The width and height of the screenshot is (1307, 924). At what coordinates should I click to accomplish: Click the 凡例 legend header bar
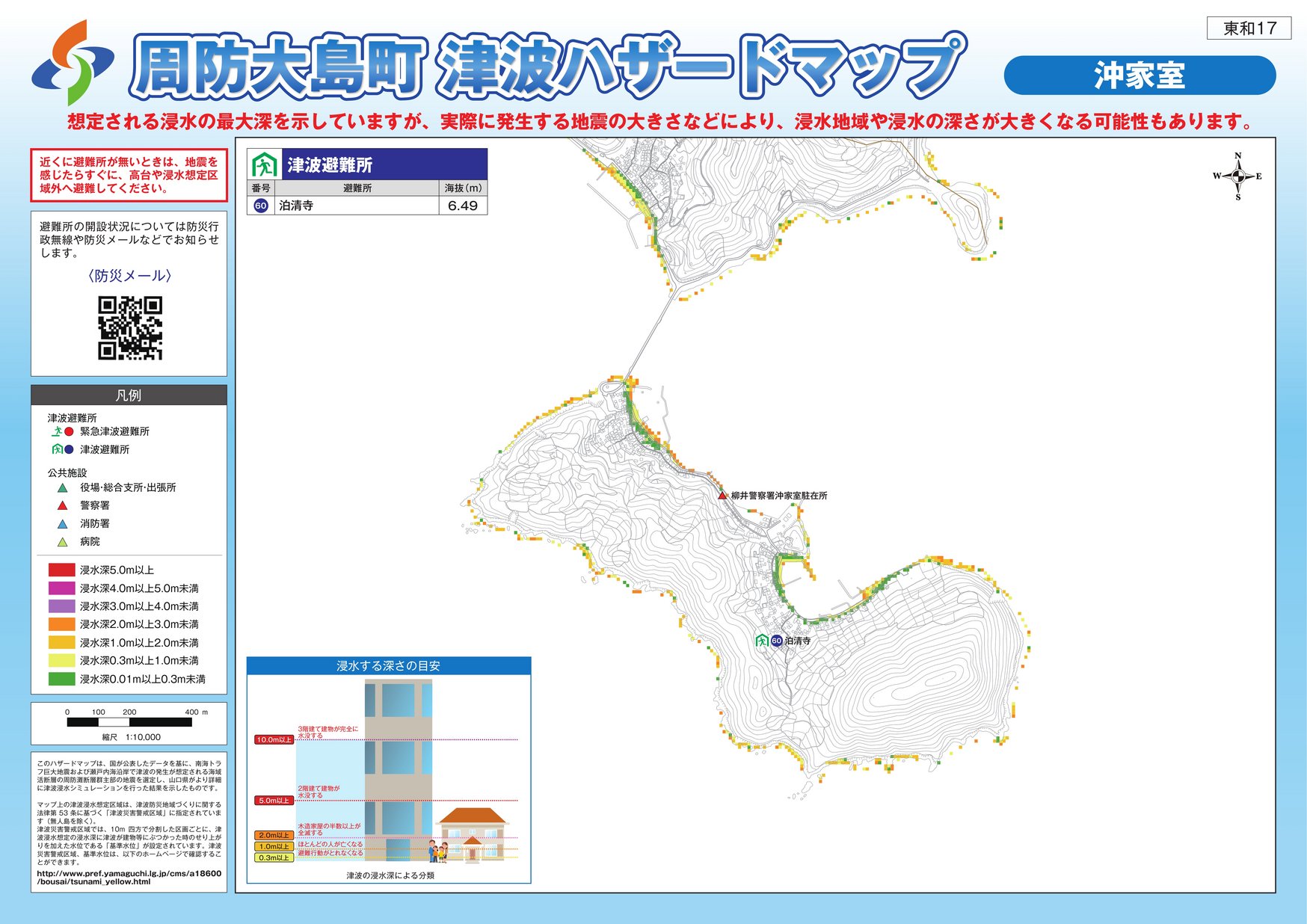click(x=129, y=395)
